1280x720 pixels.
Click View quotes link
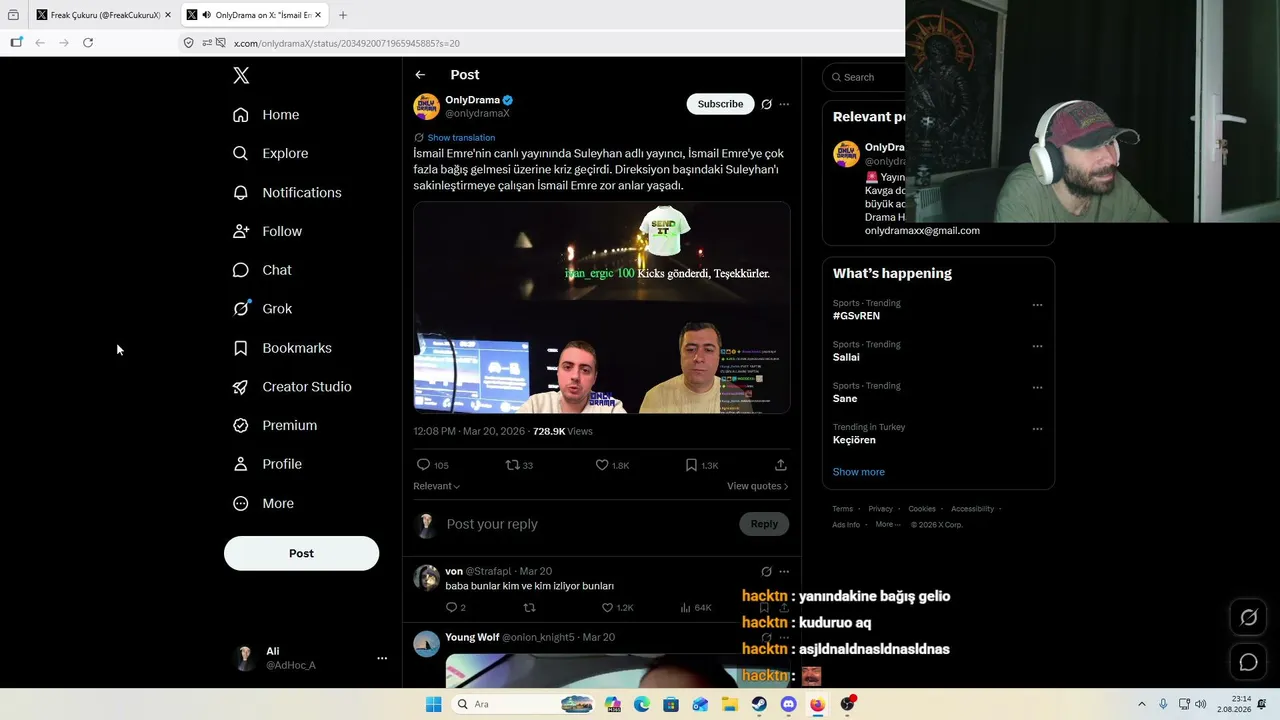(x=757, y=486)
